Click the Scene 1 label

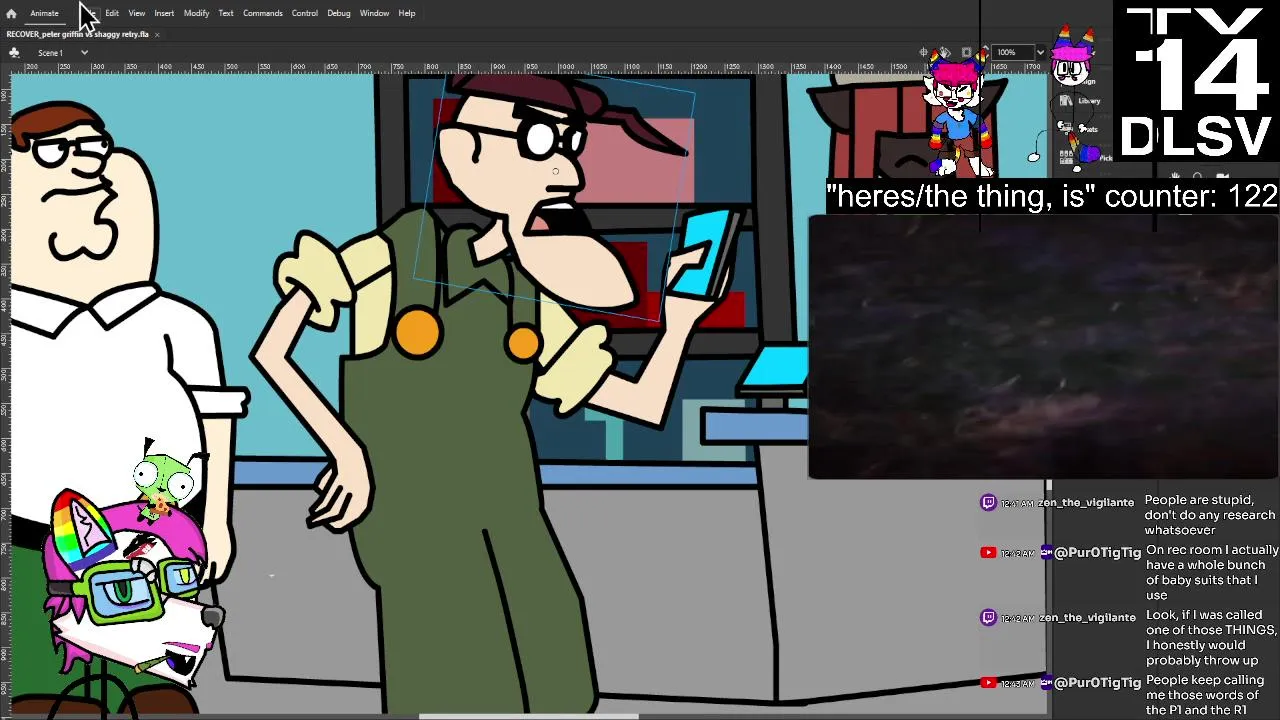point(50,52)
